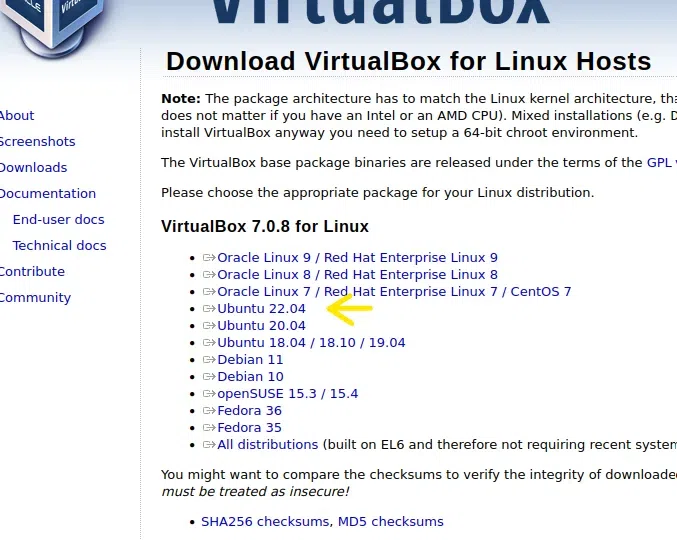Viewport: 677px width, 540px height.
Task: Download Oracle Linux 9 / RHEL 9 package
Action: (357, 258)
